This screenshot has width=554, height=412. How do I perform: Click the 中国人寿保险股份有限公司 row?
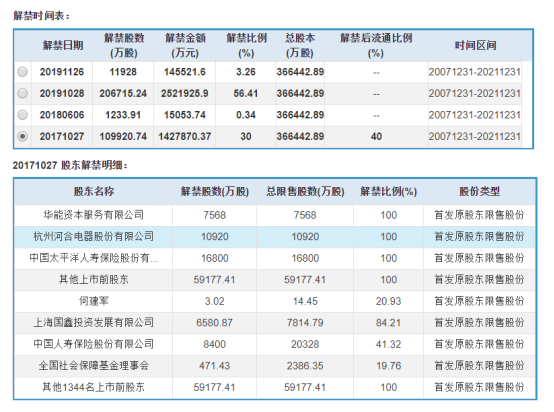click(x=275, y=344)
